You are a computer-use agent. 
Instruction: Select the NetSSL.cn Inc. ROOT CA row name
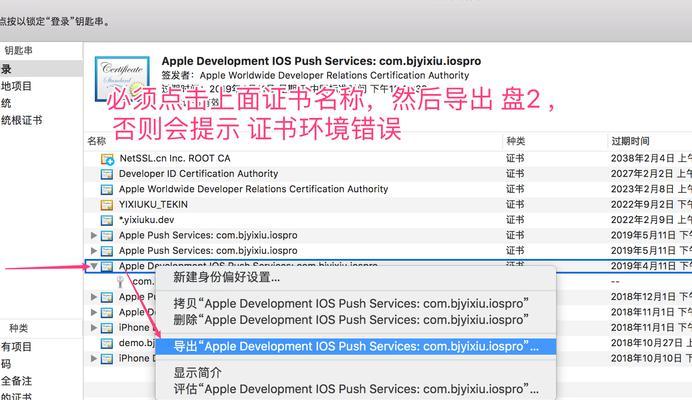175,158
